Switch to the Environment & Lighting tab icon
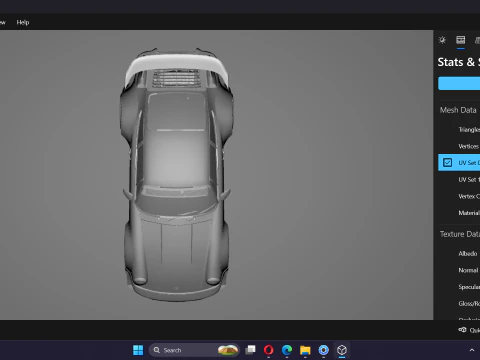 pyautogui.click(x=442, y=40)
